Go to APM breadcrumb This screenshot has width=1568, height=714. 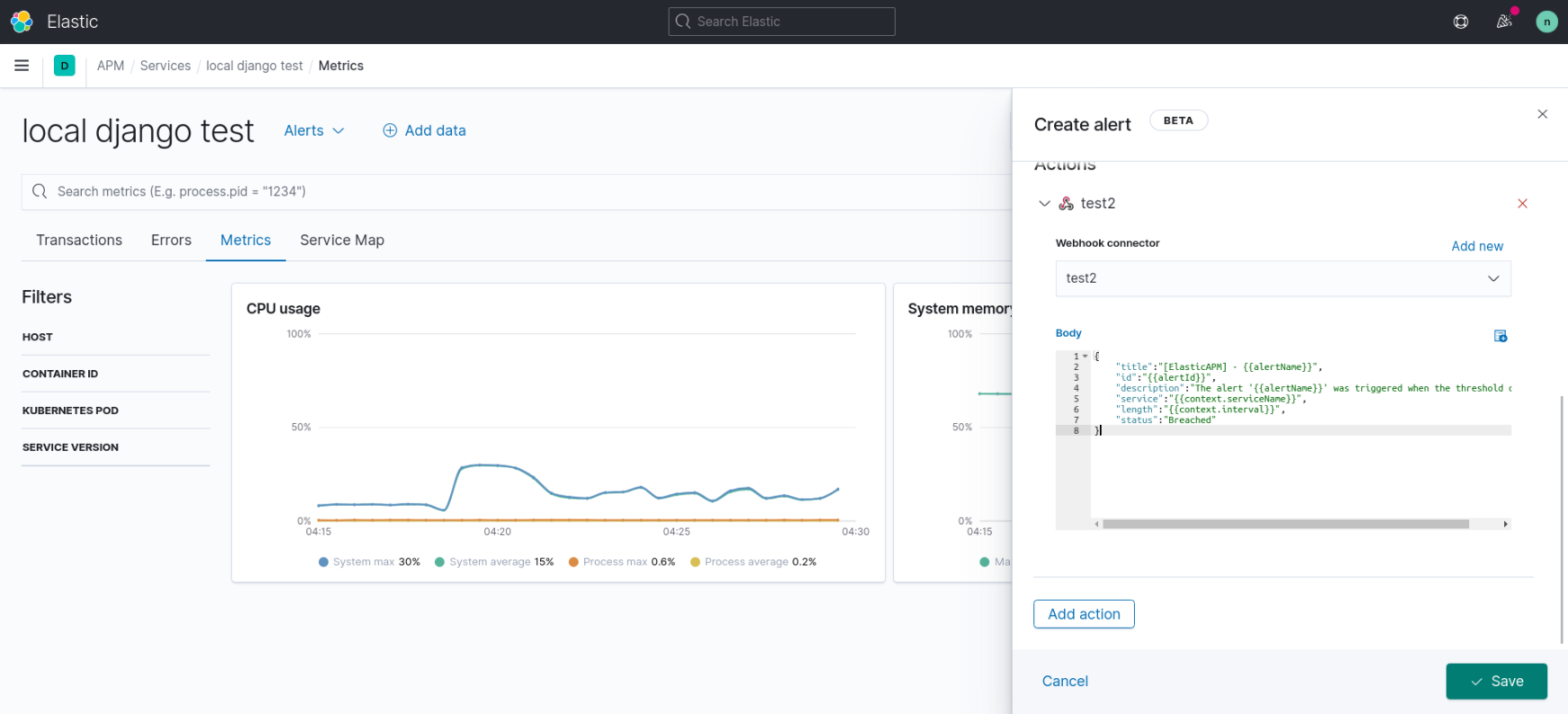pyautogui.click(x=111, y=66)
